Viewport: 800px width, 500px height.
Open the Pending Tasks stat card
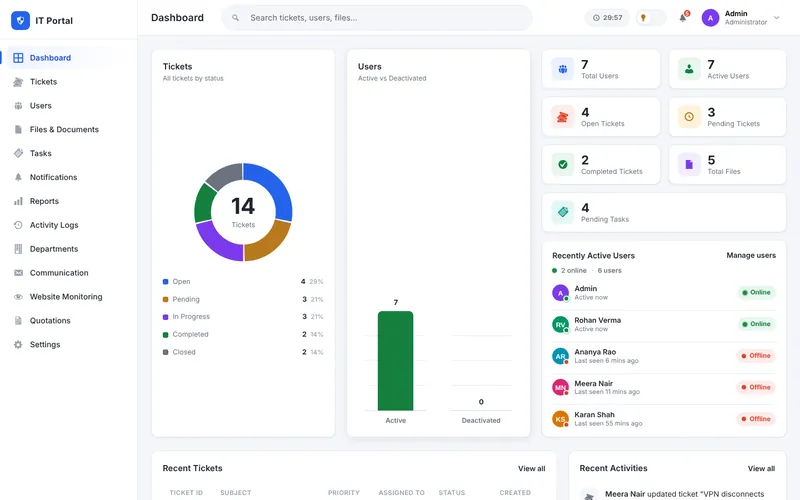(664, 212)
